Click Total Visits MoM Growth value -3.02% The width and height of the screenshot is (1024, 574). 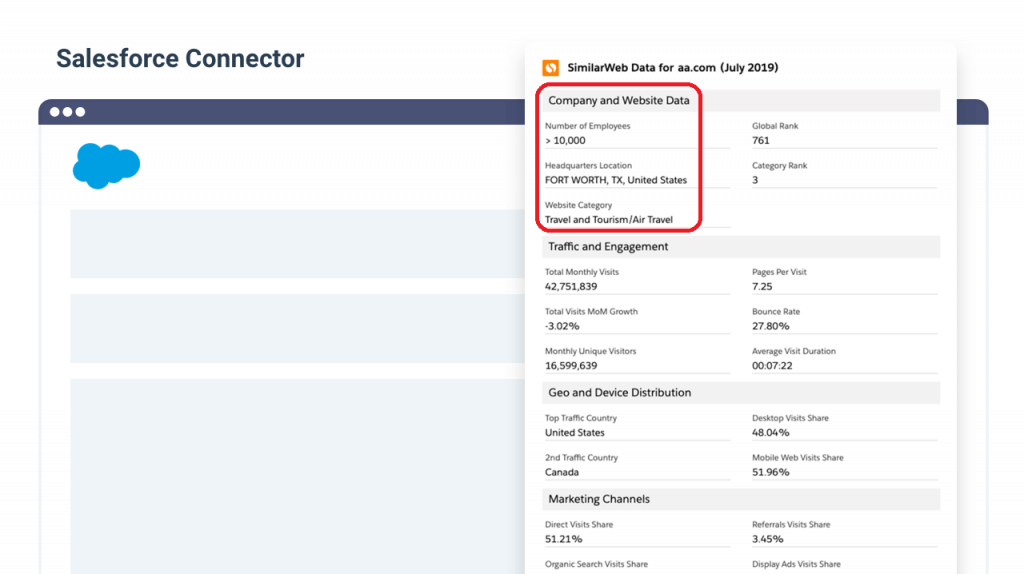click(x=562, y=327)
